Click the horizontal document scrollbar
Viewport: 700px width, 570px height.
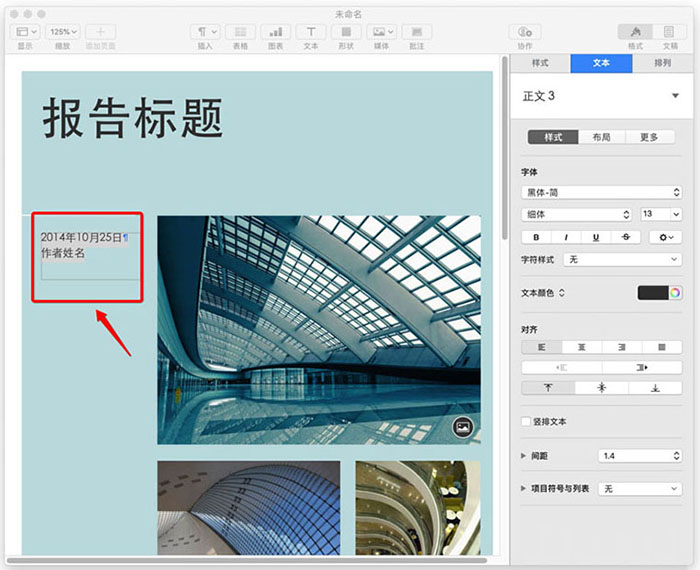coord(246,560)
